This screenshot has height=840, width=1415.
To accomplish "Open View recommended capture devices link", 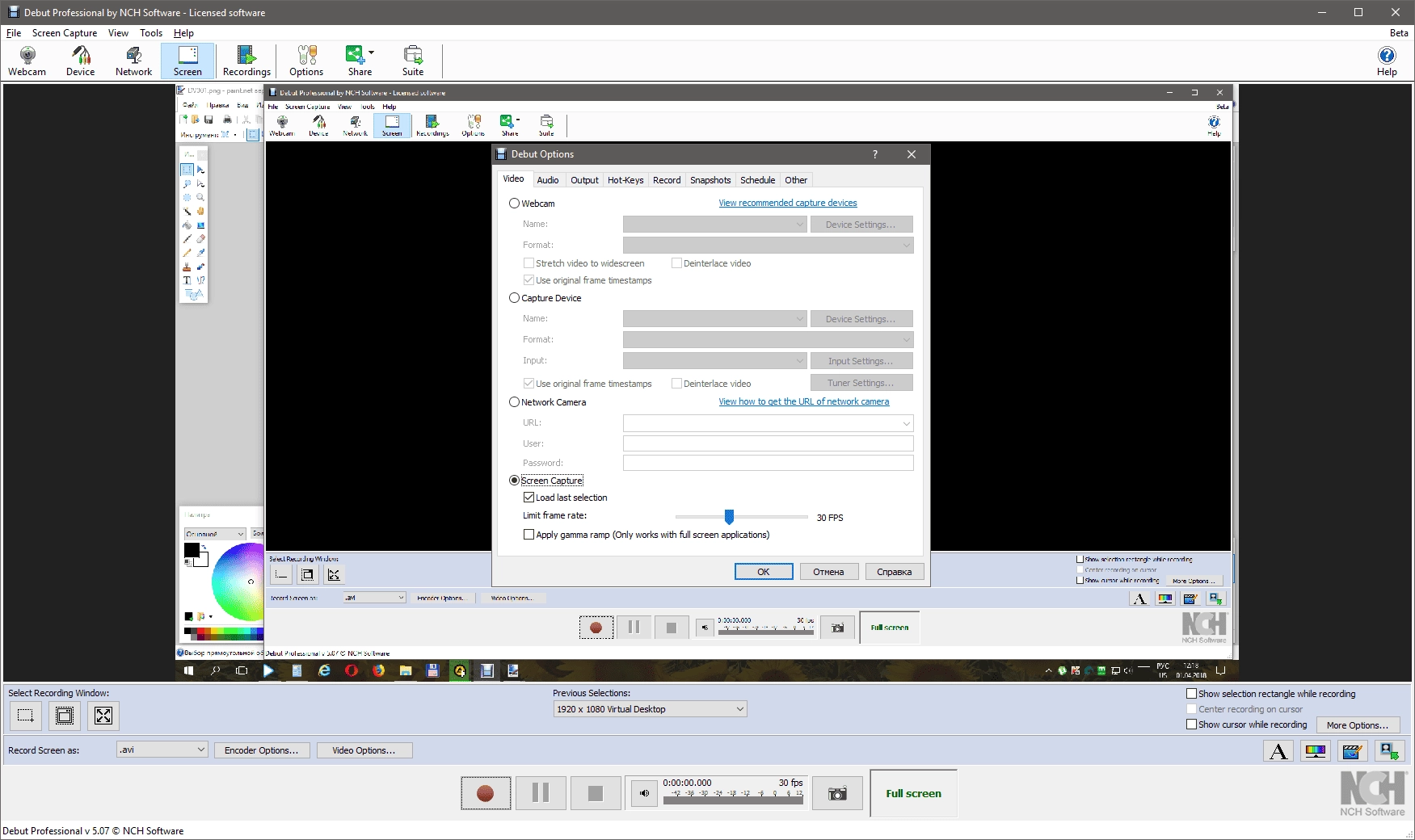I will tap(788, 203).
